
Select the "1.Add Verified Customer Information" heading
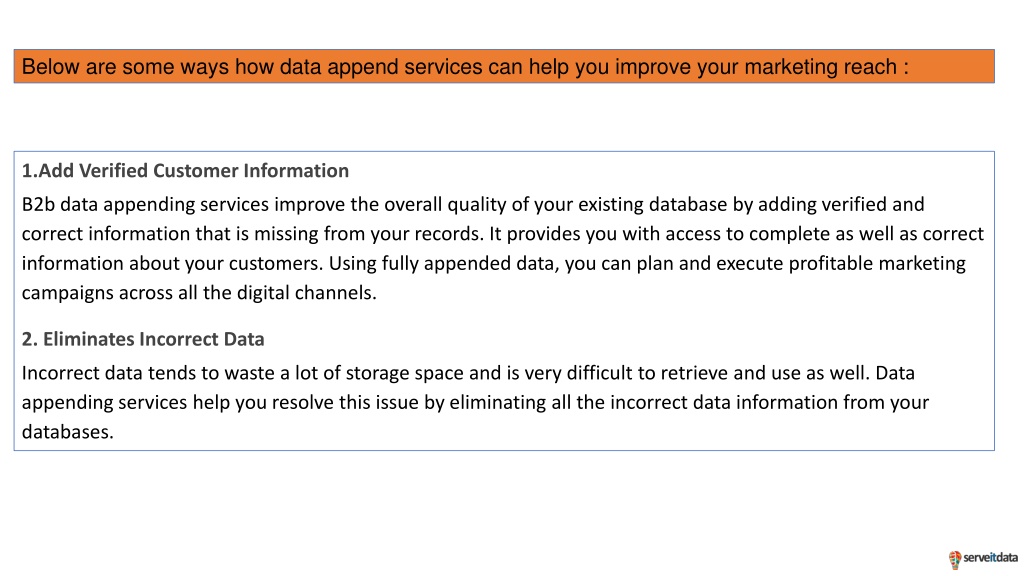(x=185, y=170)
